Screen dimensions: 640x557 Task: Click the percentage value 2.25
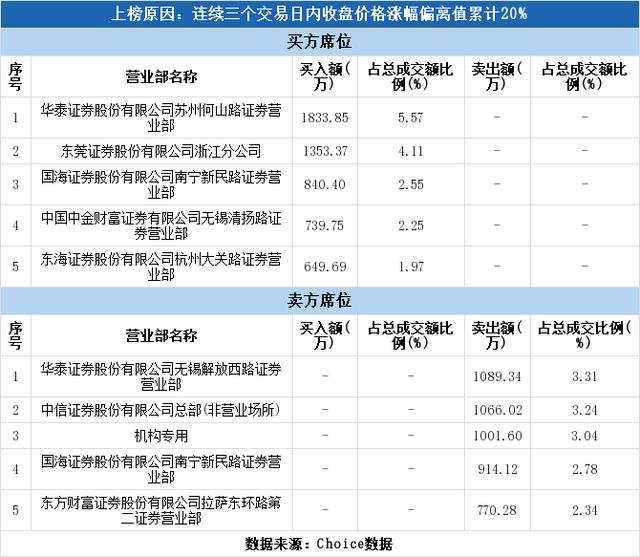411,226
